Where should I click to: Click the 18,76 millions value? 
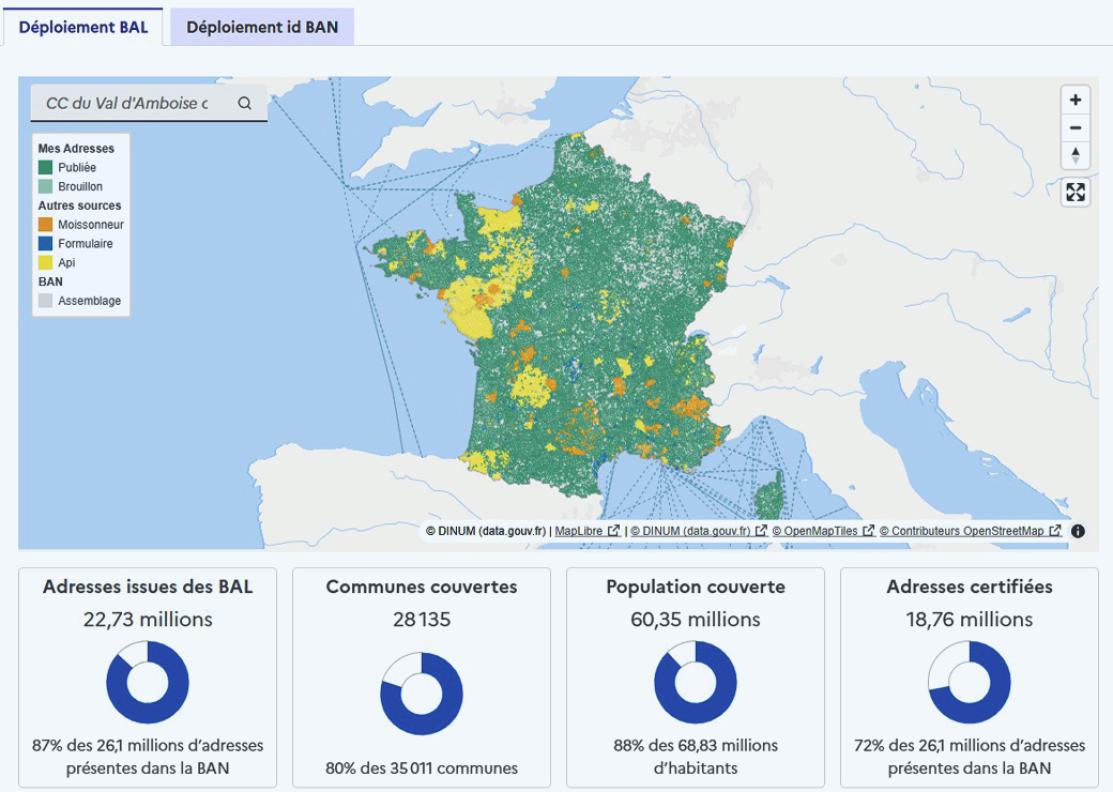click(970, 620)
